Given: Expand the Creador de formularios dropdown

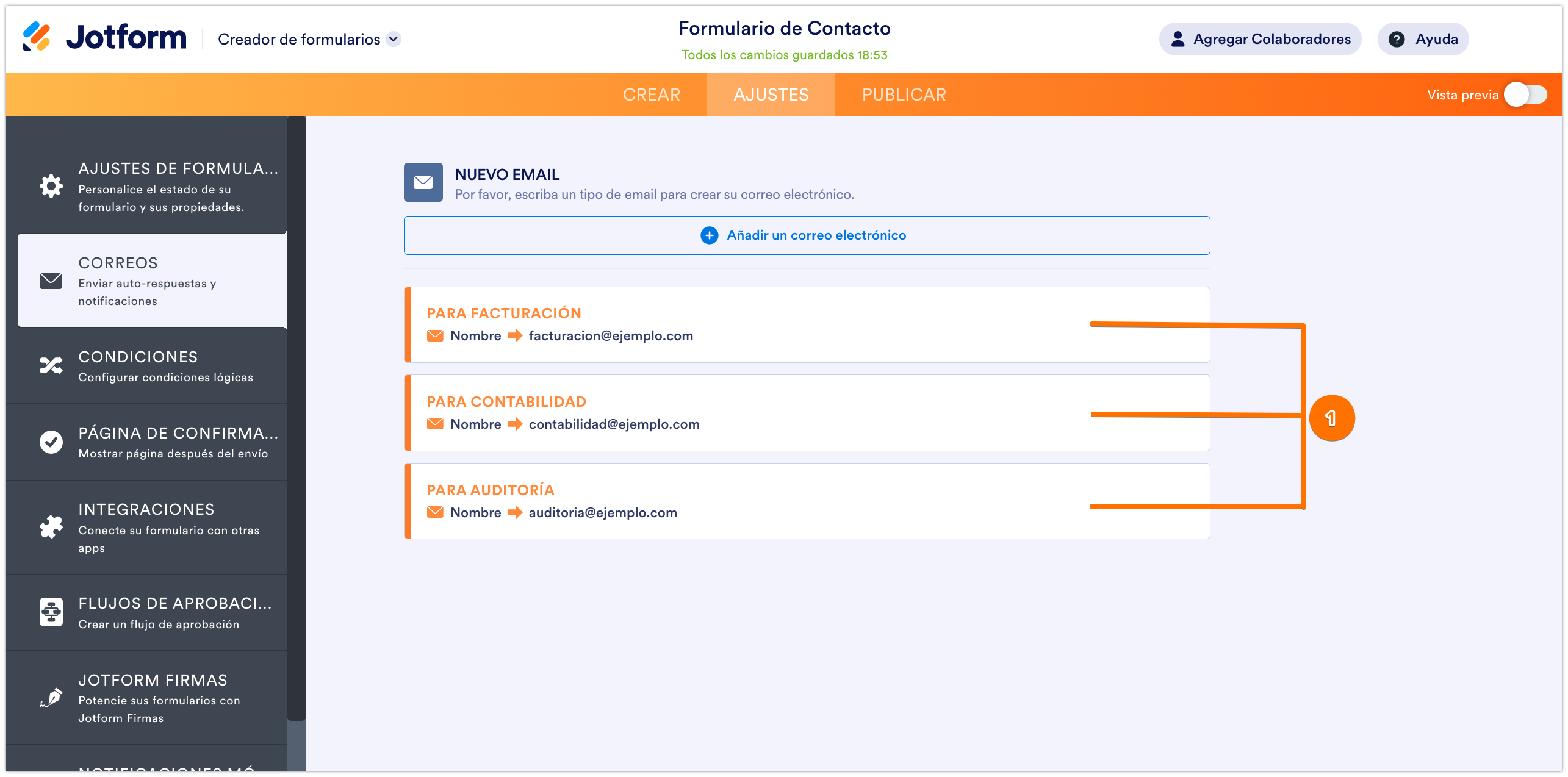Looking at the screenshot, I should coord(394,39).
